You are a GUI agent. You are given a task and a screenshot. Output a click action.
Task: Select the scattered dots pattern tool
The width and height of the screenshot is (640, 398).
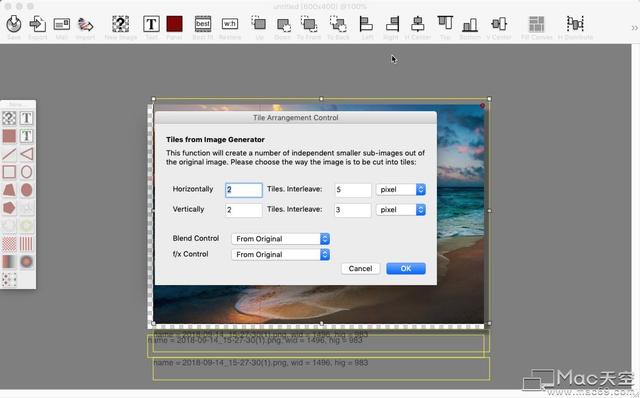point(9,280)
